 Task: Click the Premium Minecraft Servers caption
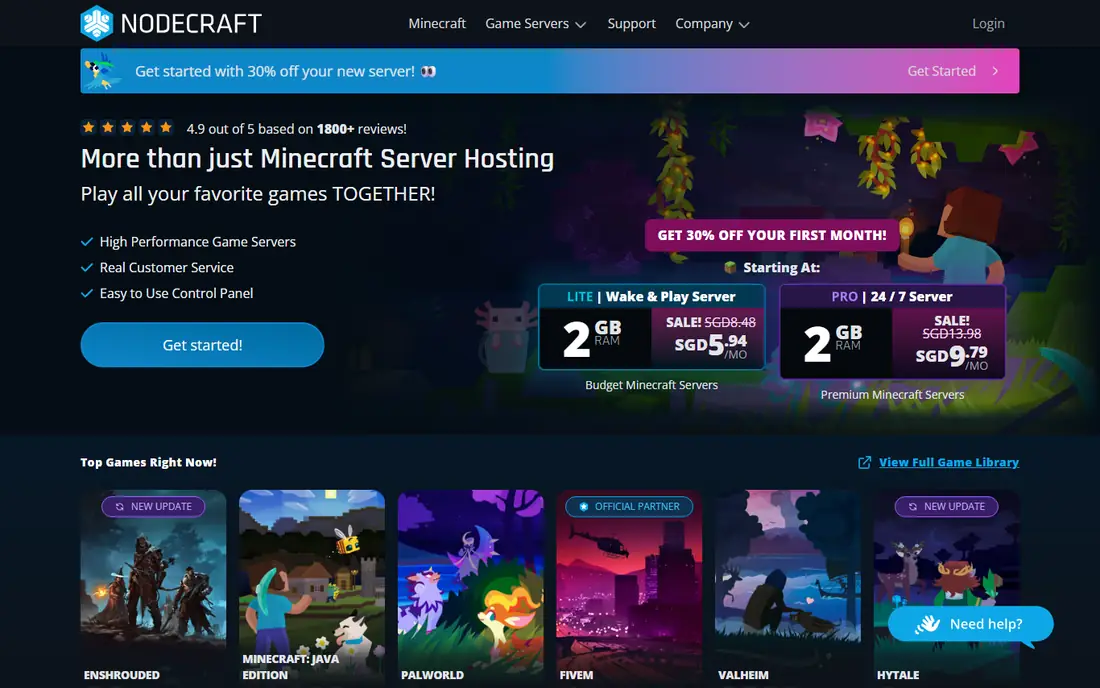click(x=892, y=395)
